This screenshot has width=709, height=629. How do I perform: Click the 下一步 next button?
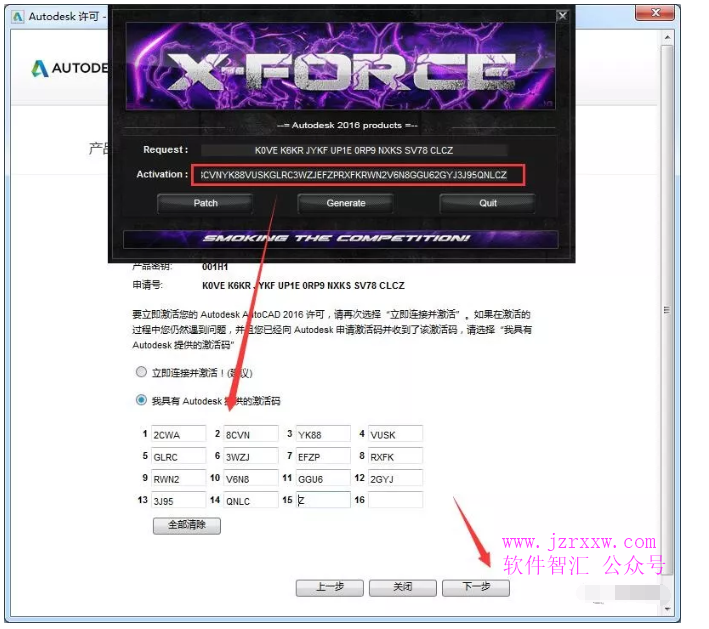pos(476,587)
